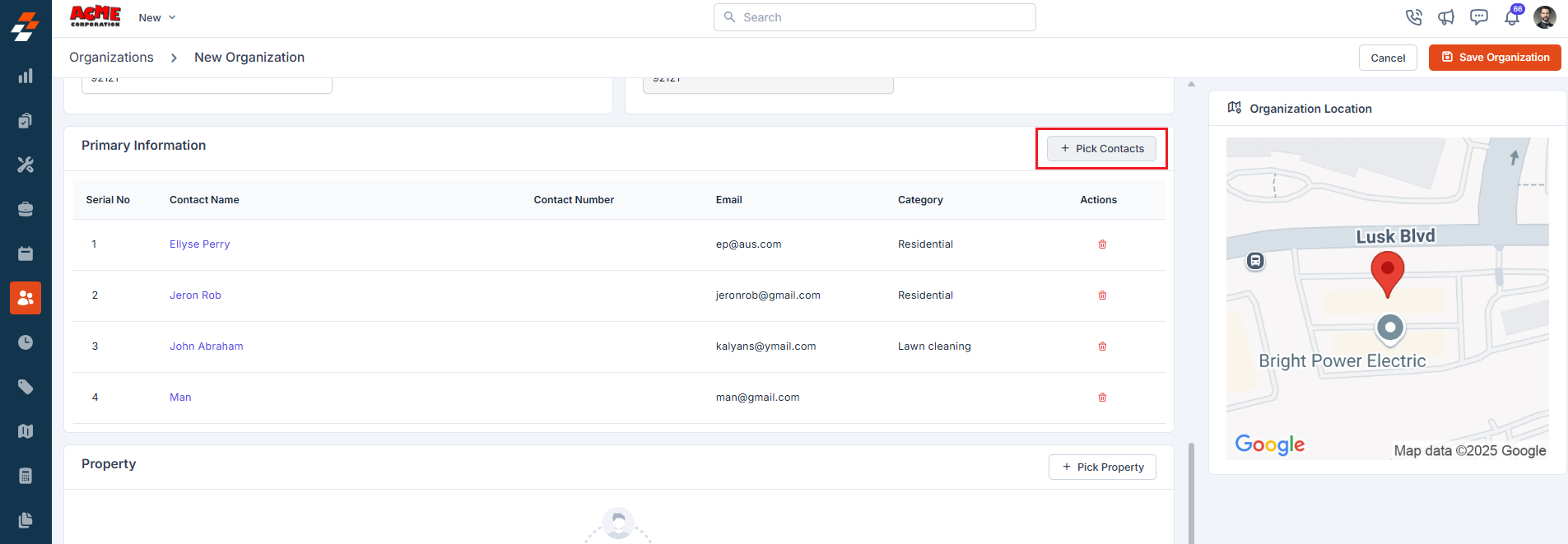Open the calculator sidebar icon
The image size is (1568, 544).
click(26, 476)
